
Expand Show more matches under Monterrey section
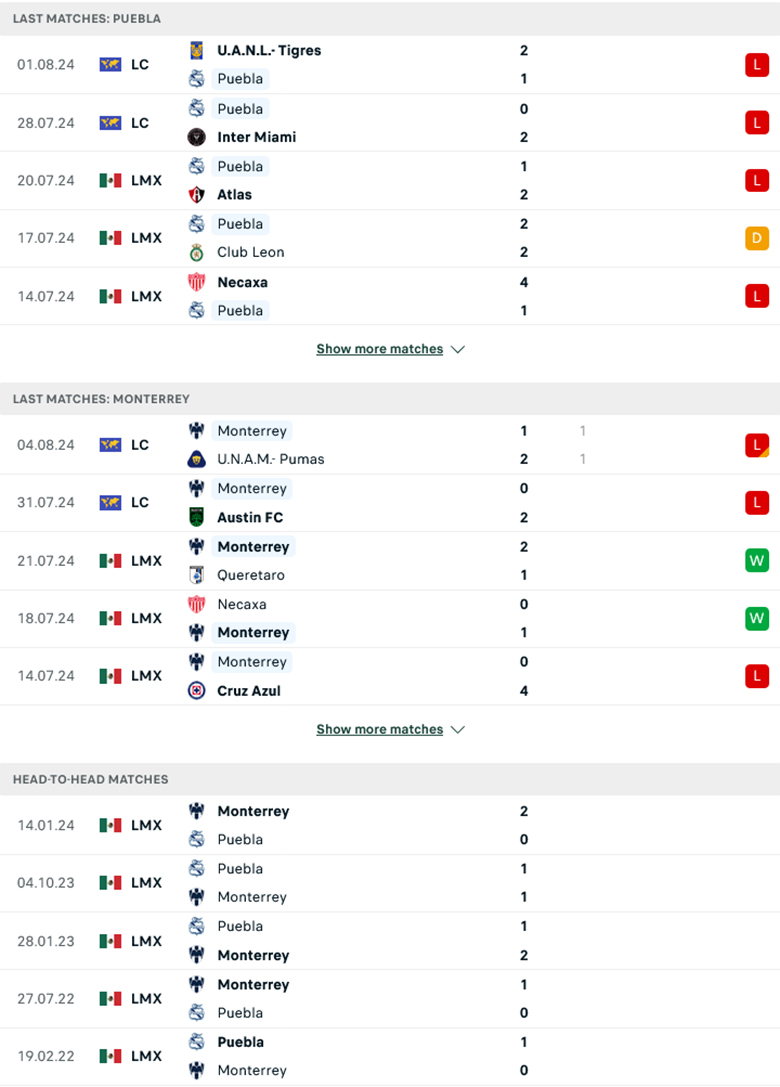pos(380,729)
